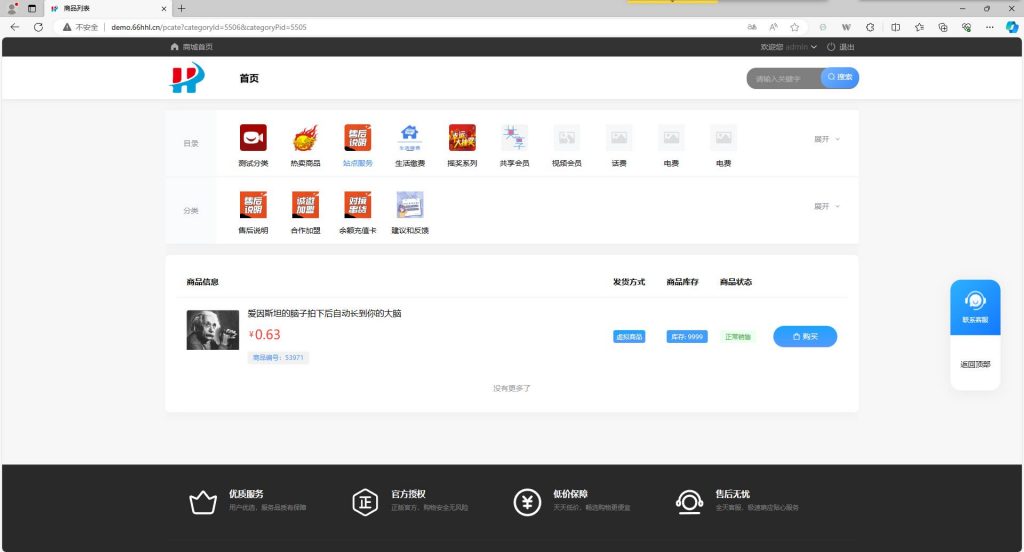The width and height of the screenshot is (1024, 552).
Task: Click the 售后无忧 headset icon in footer
Action: click(x=689, y=502)
